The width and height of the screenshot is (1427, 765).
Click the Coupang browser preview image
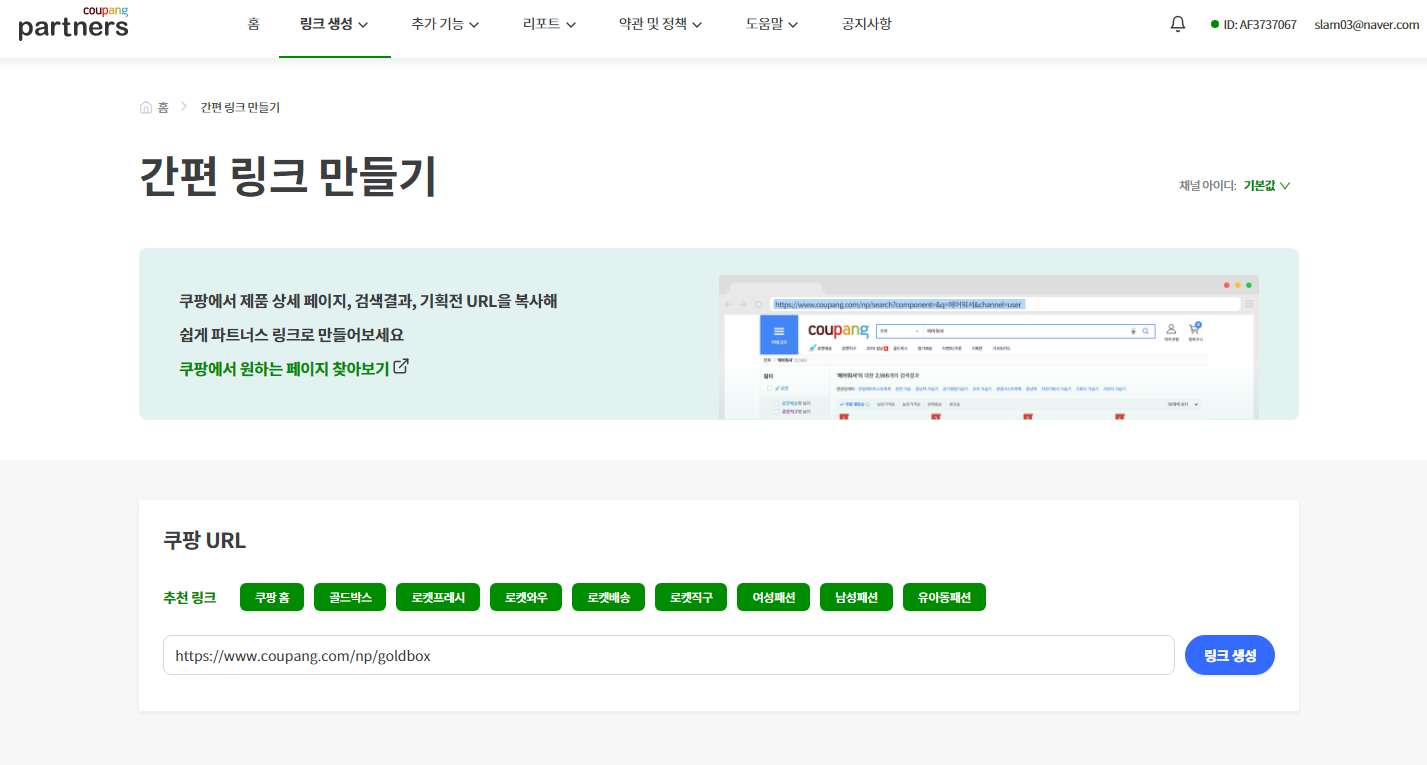(989, 347)
